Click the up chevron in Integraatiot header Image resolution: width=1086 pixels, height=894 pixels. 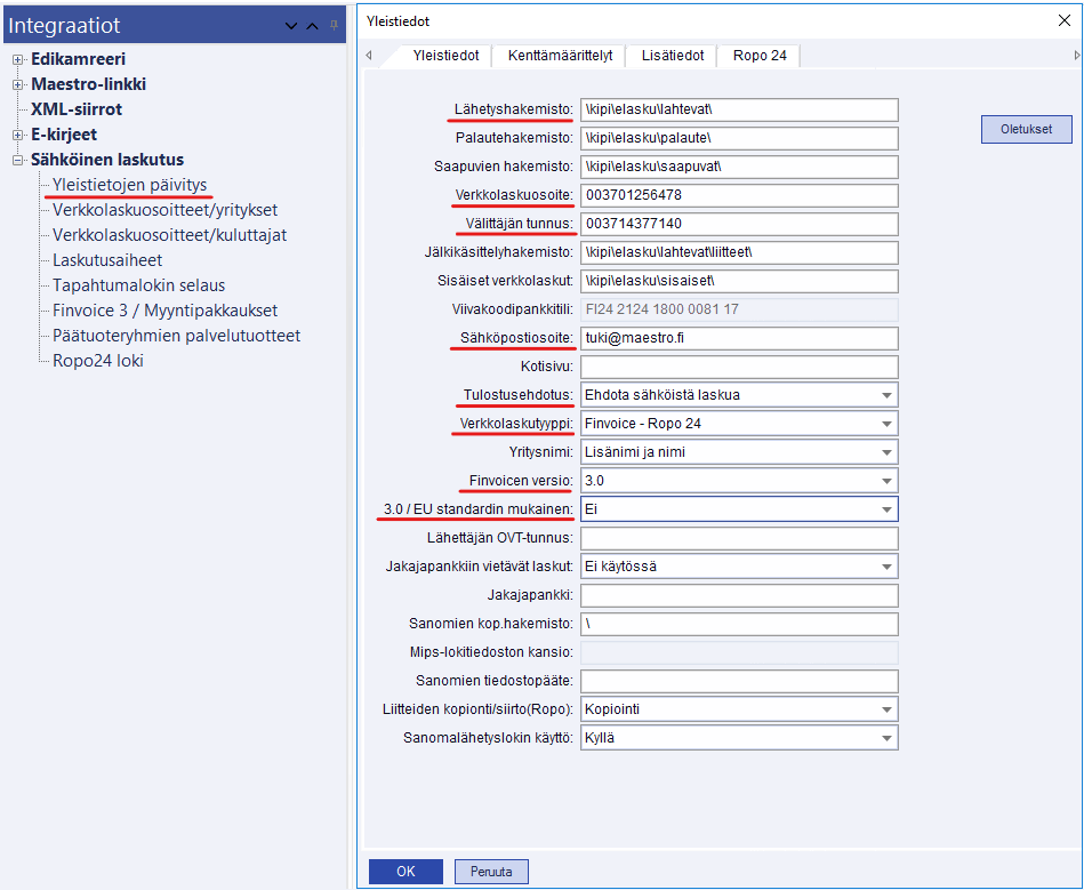pos(312,25)
